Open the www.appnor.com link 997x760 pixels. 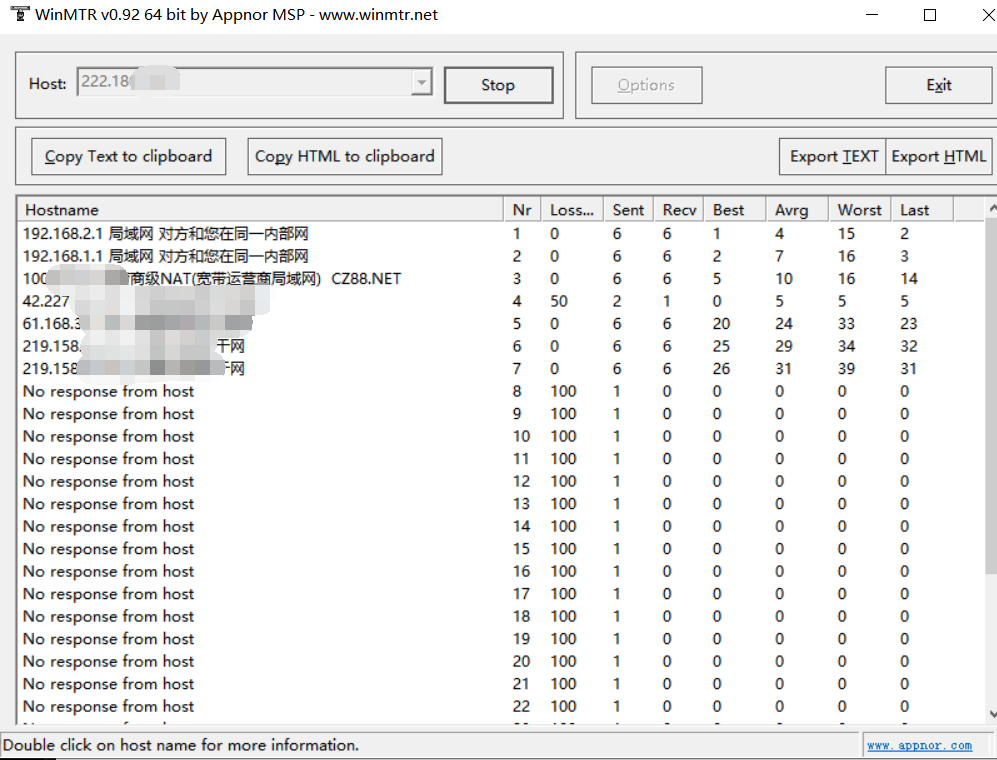click(919, 746)
